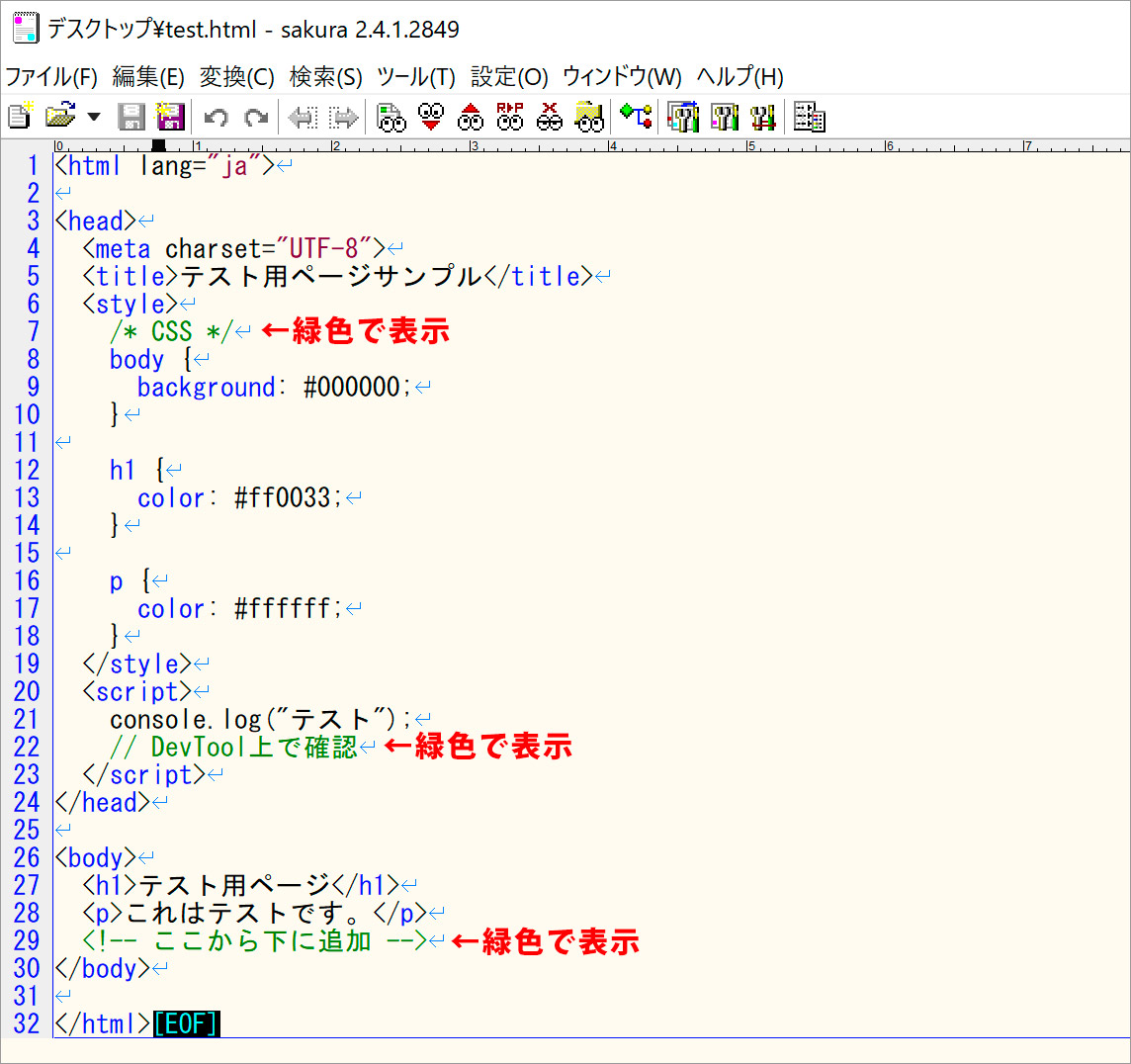Click line number 22 in the gutter
This screenshot has height=1064, width=1131.
[x=27, y=748]
